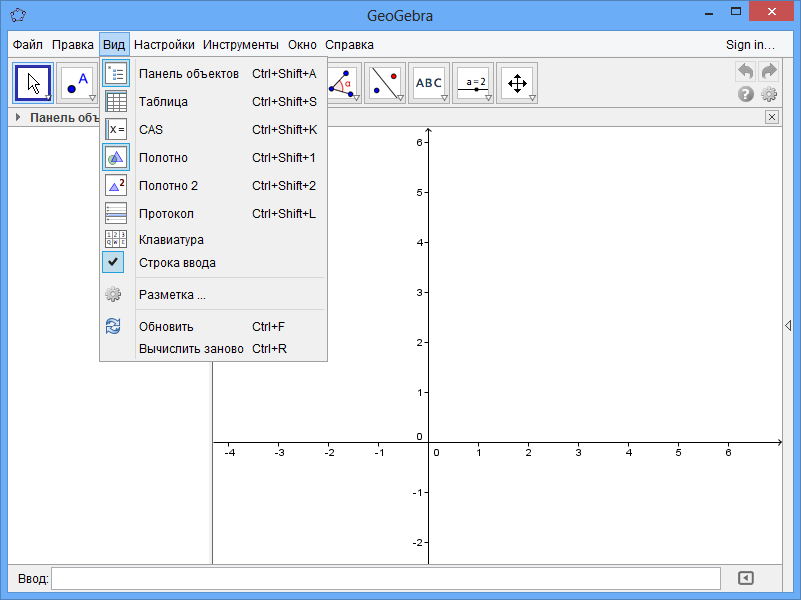
Task: Click the Undo arrow icon
Action: (x=745, y=71)
